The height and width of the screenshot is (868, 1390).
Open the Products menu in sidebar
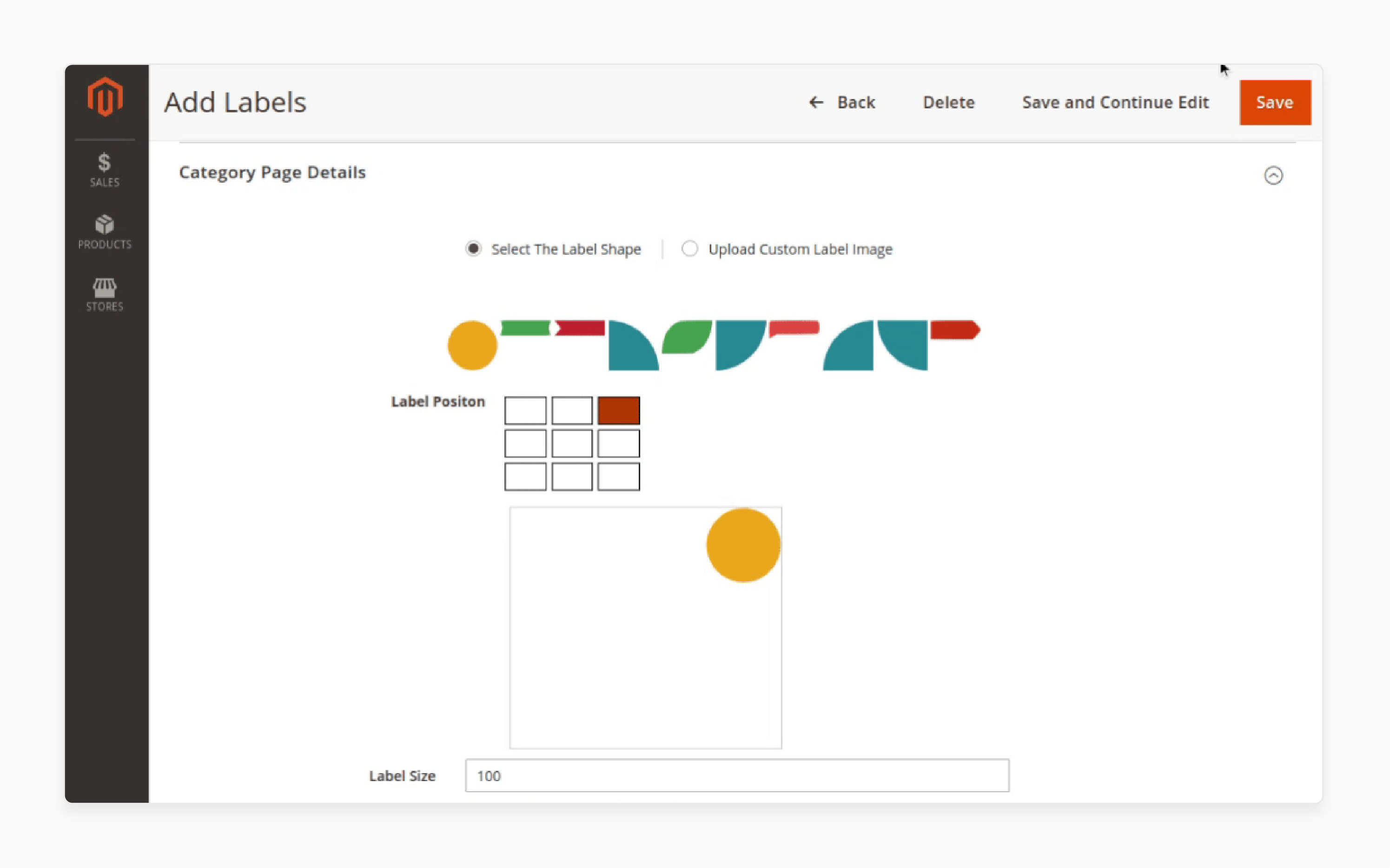[105, 232]
